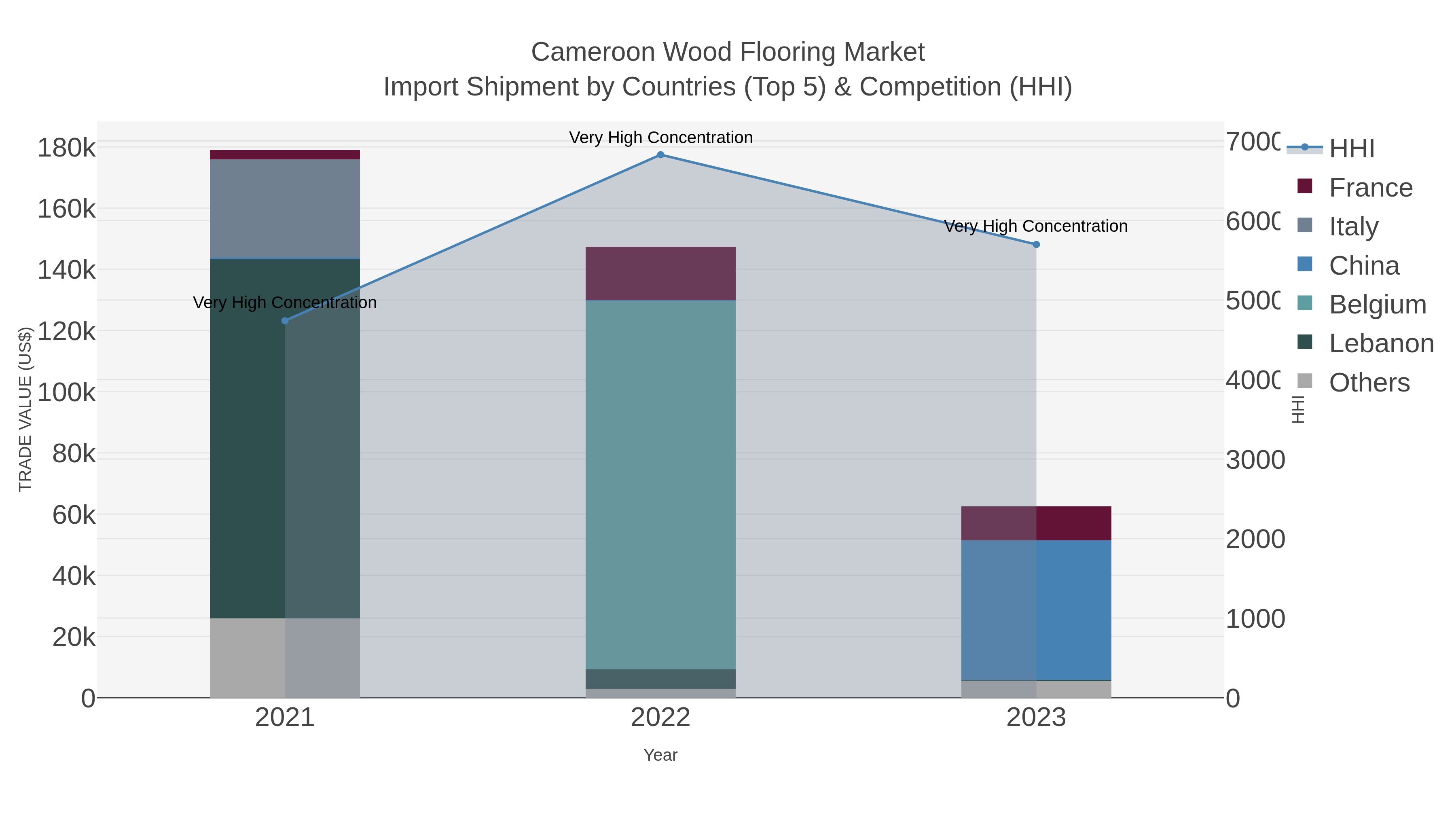Click the Lebanon legend color swatch
This screenshot has height=819, width=1456.
[1304, 342]
